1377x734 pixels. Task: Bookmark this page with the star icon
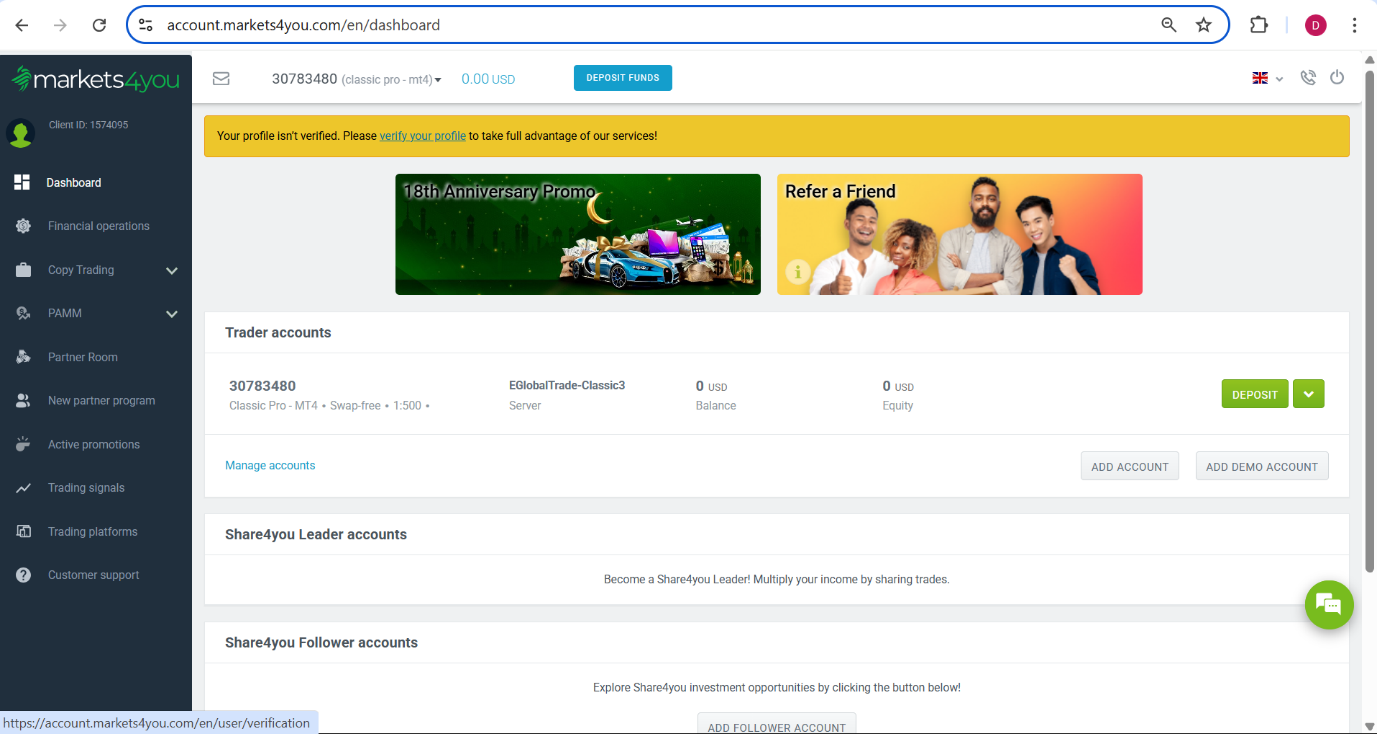(x=1204, y=25)
